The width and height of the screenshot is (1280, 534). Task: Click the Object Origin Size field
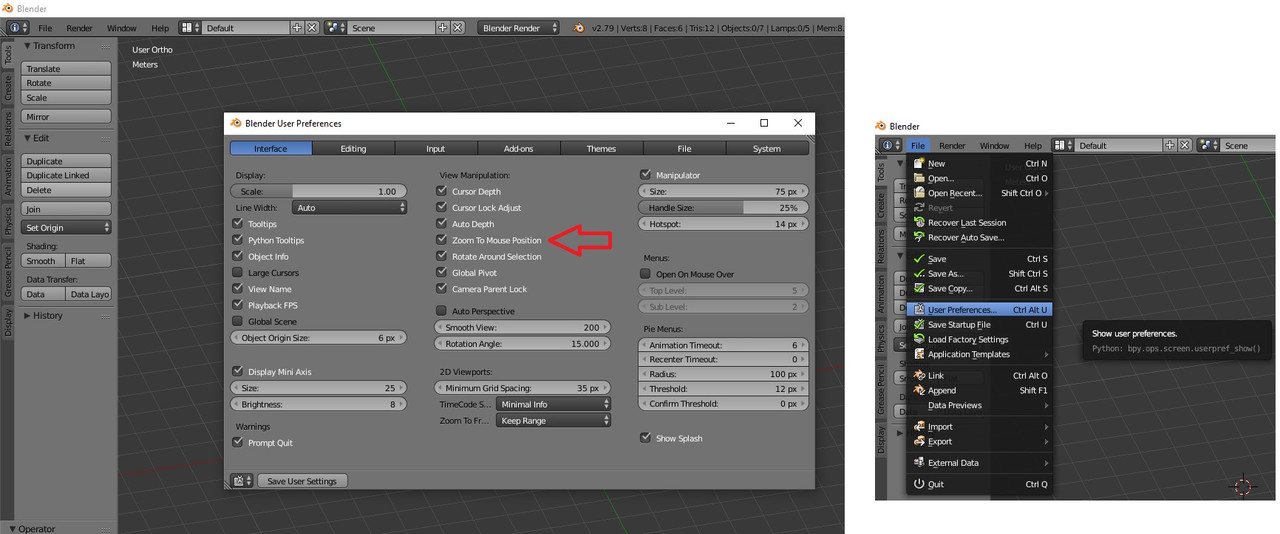[x=319, y=338]
